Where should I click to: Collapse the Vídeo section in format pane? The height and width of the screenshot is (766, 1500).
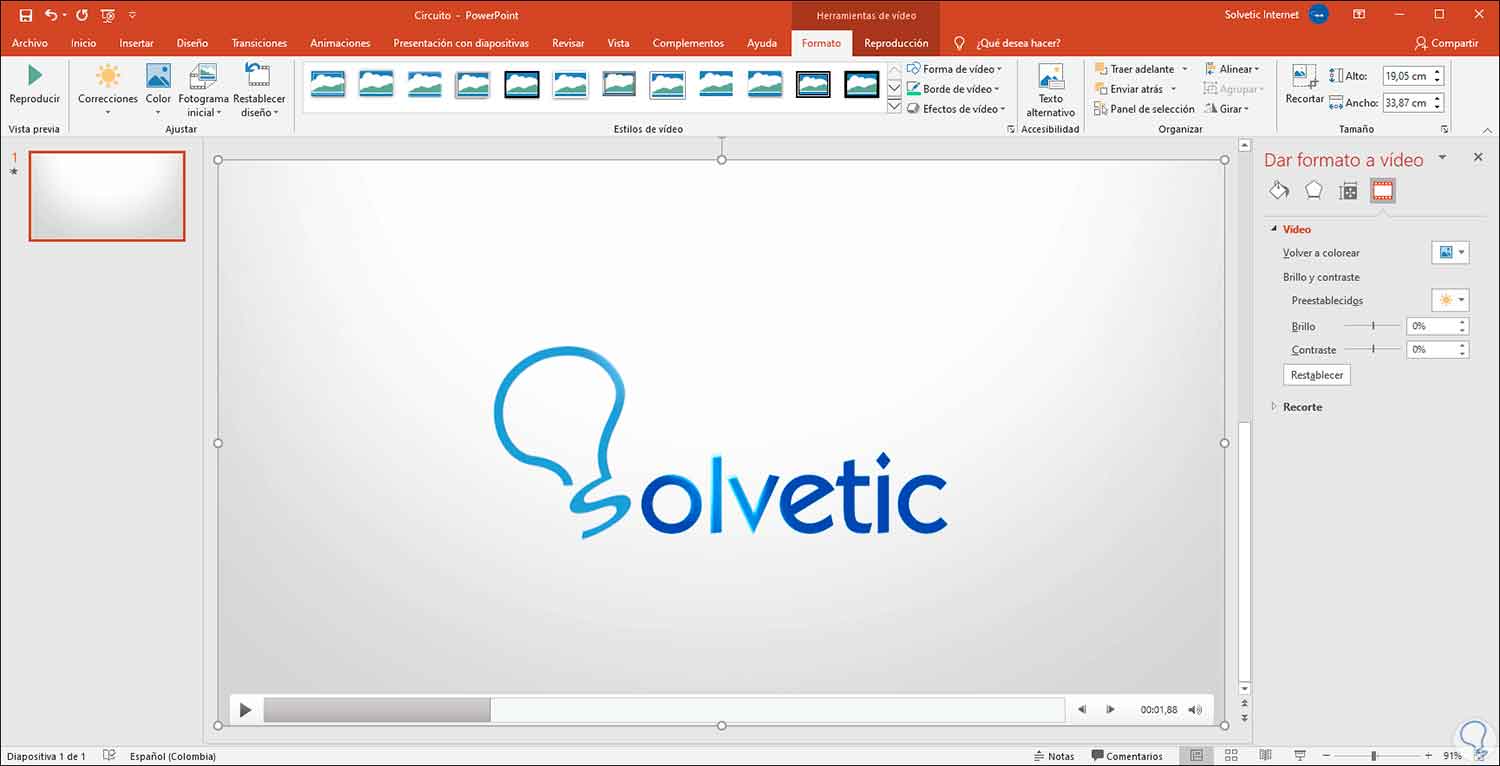point(1274,229)
